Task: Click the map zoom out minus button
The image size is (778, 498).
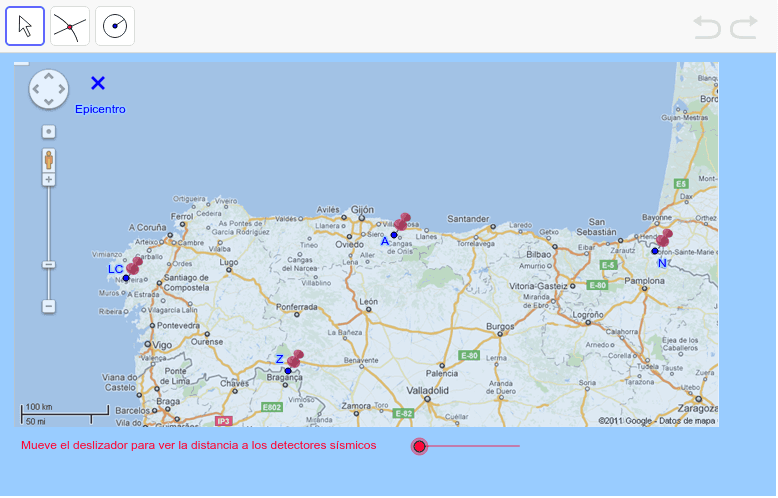Action: pyautogui.click(x=49, y=306)
